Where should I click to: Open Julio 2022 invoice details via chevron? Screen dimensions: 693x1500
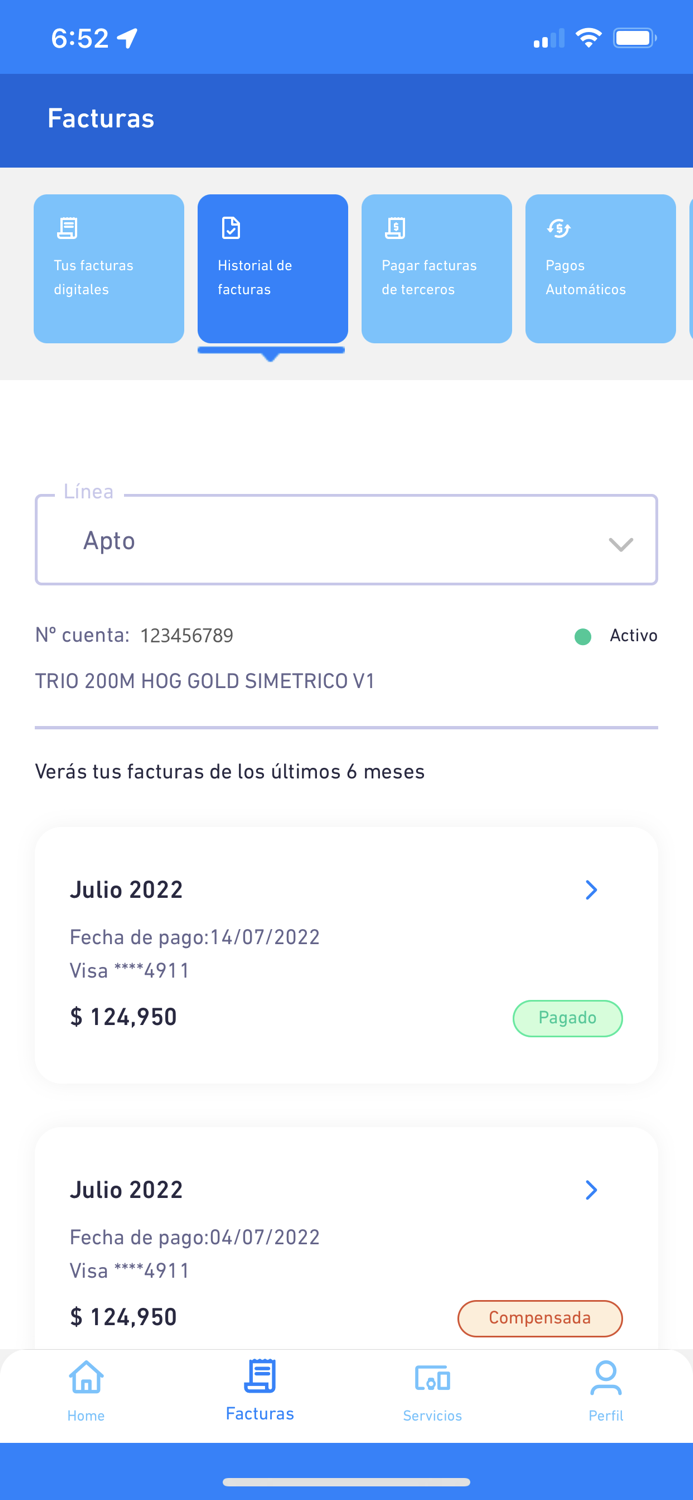(591, 890)
